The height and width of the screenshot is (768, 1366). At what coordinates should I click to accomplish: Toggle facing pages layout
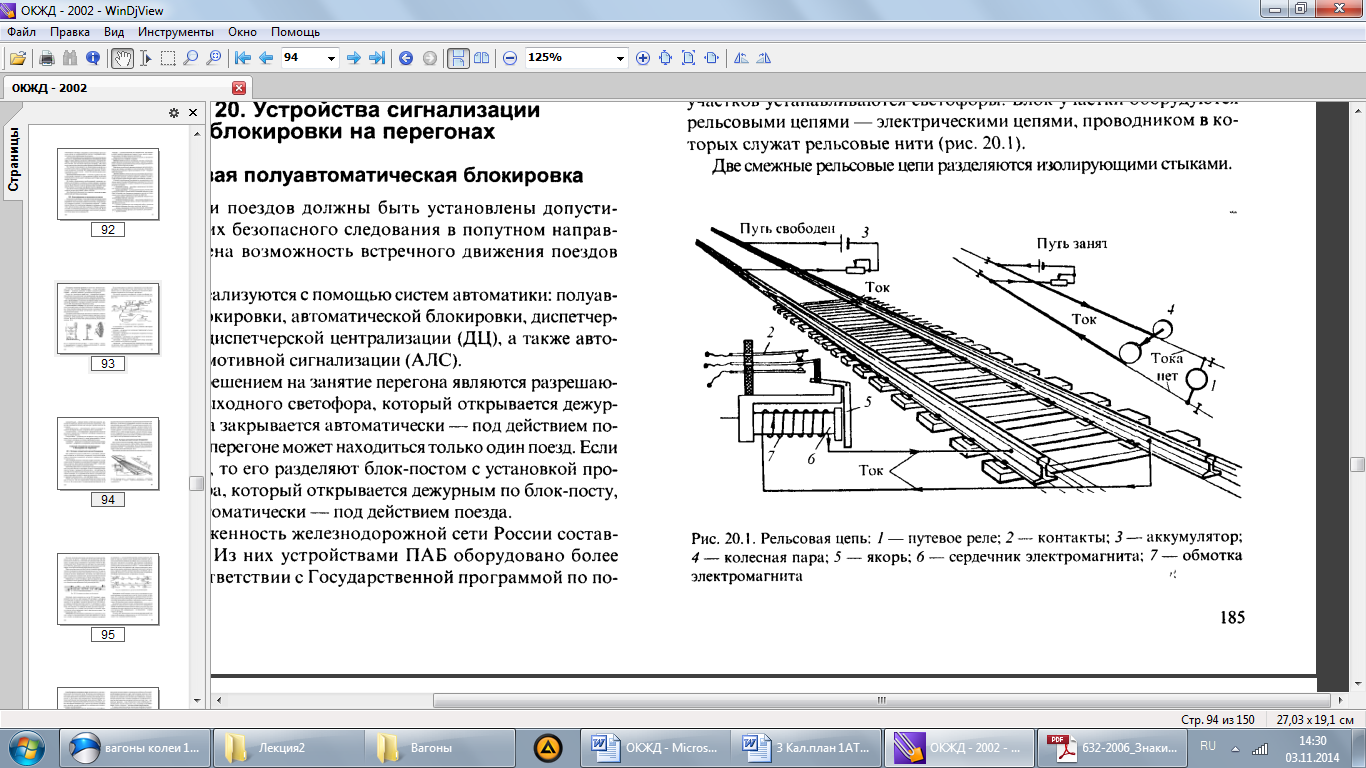pyautogui.click(x=482, y=58)
